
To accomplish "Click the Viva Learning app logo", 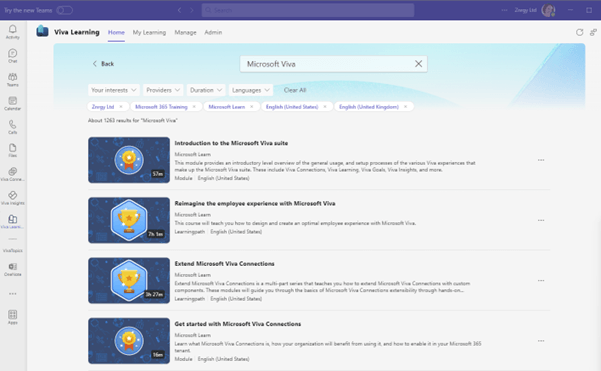I will tap(42, 31).
